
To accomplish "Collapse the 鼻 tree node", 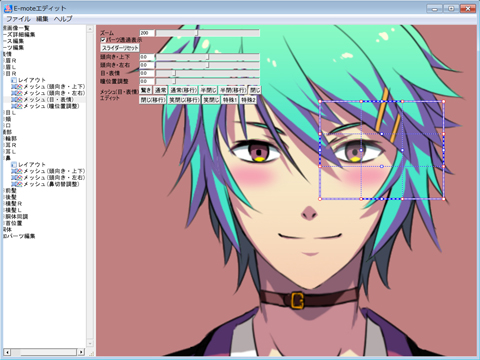I will 4,158.
